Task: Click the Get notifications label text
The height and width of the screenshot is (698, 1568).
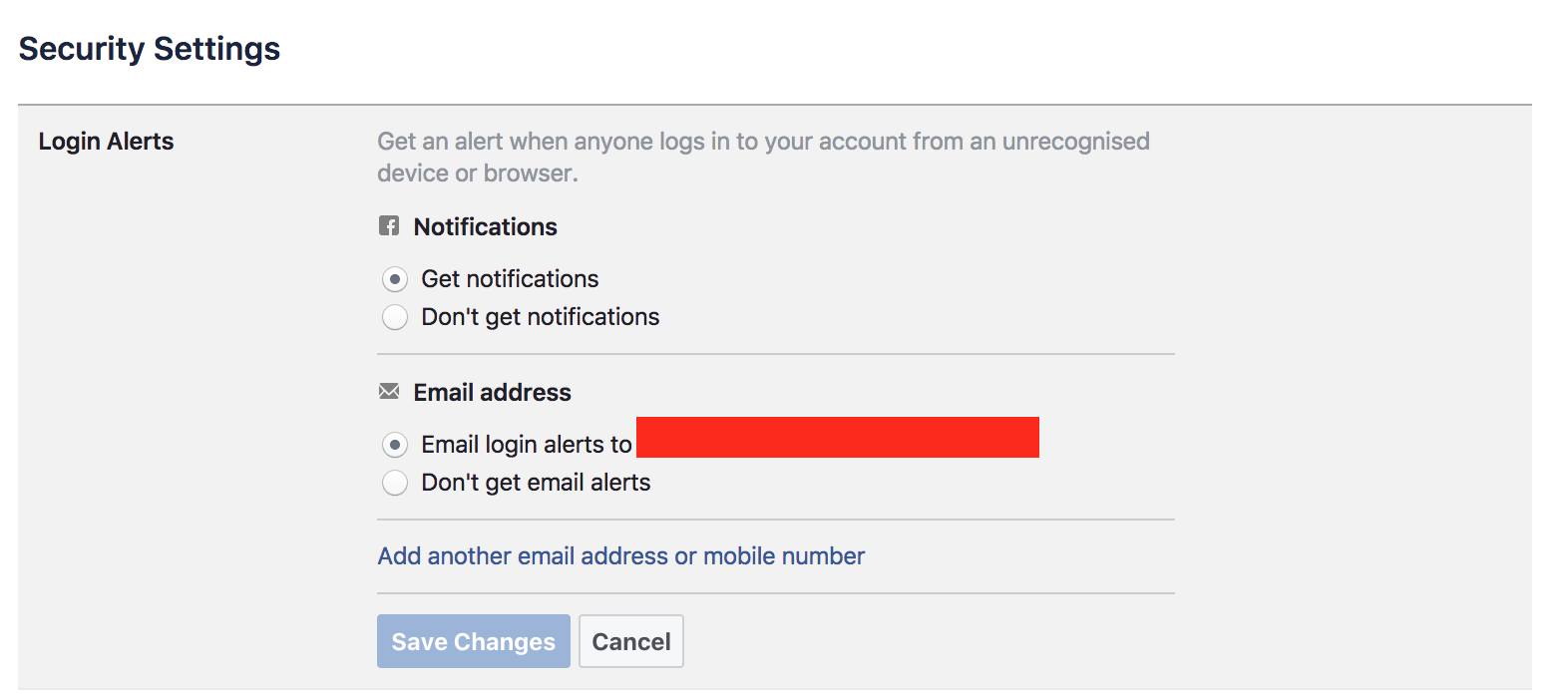Action: point(510,279)
